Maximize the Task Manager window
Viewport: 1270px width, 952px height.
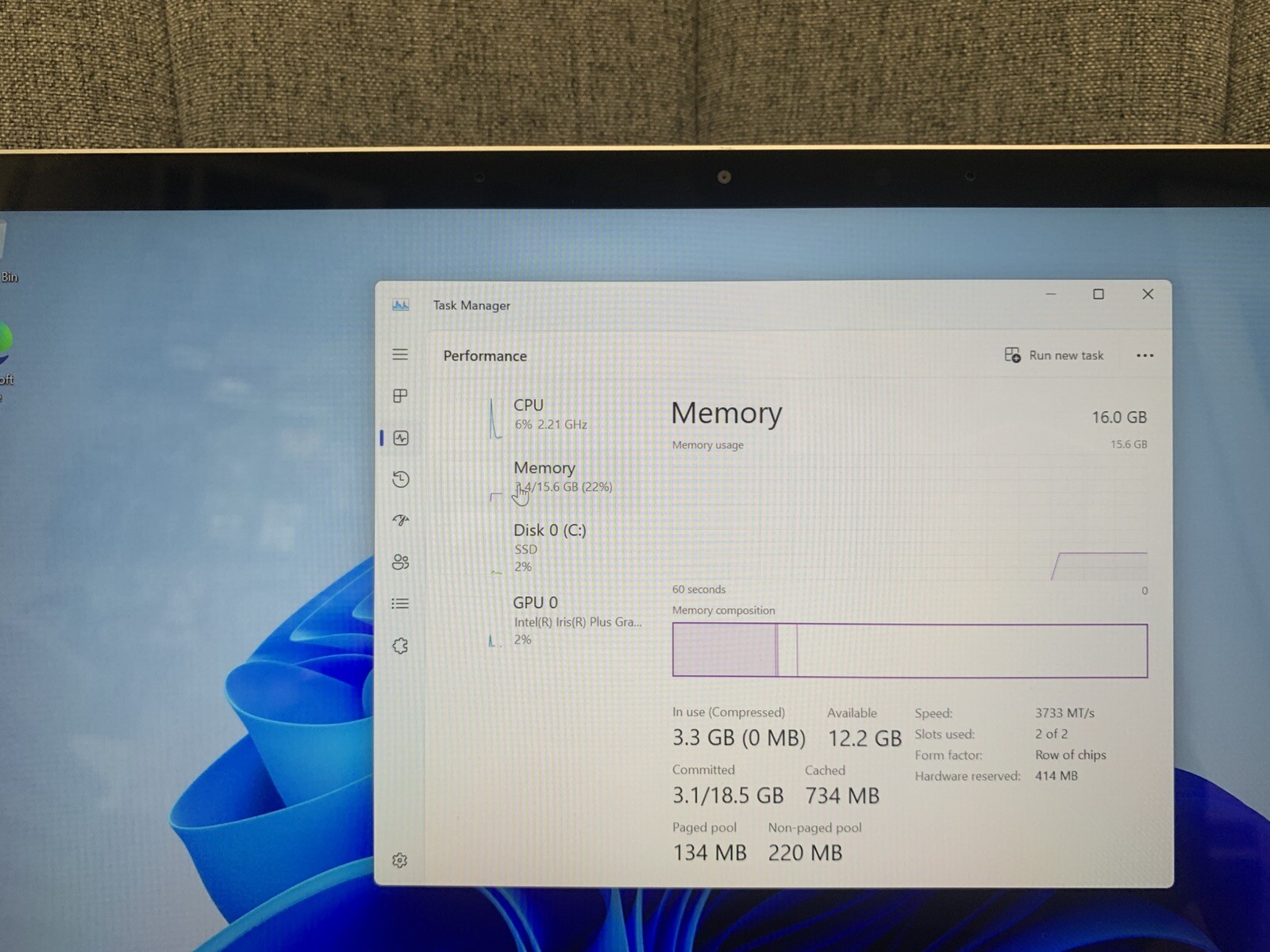point(1099,294)
